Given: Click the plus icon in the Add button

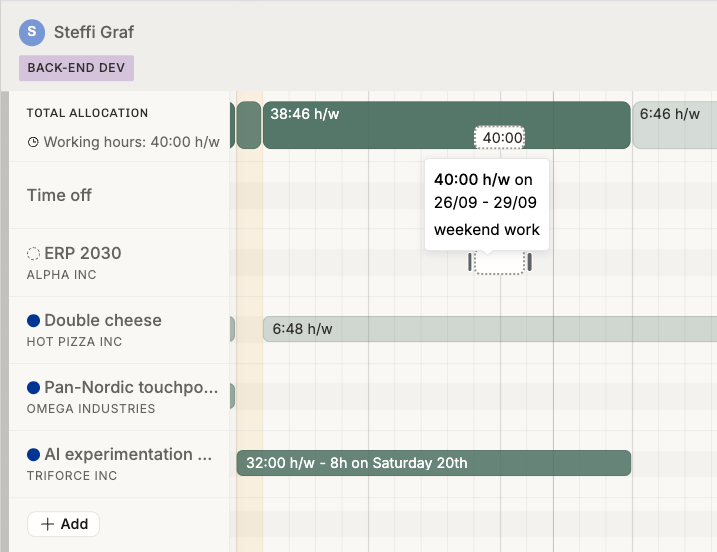Looking at the screenshot, I should point(48,524).
